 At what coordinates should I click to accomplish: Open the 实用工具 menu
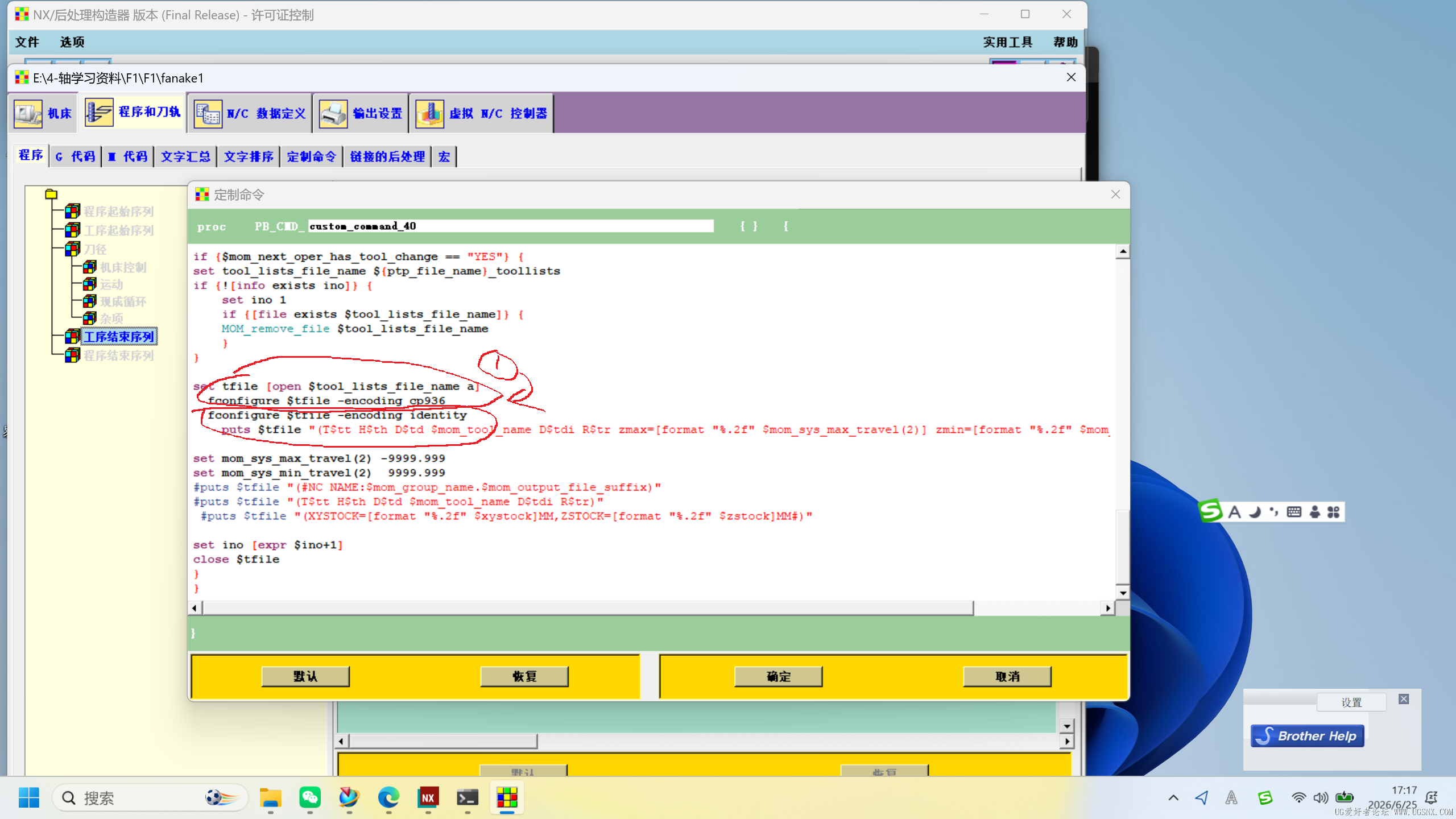click(1008, 42)
